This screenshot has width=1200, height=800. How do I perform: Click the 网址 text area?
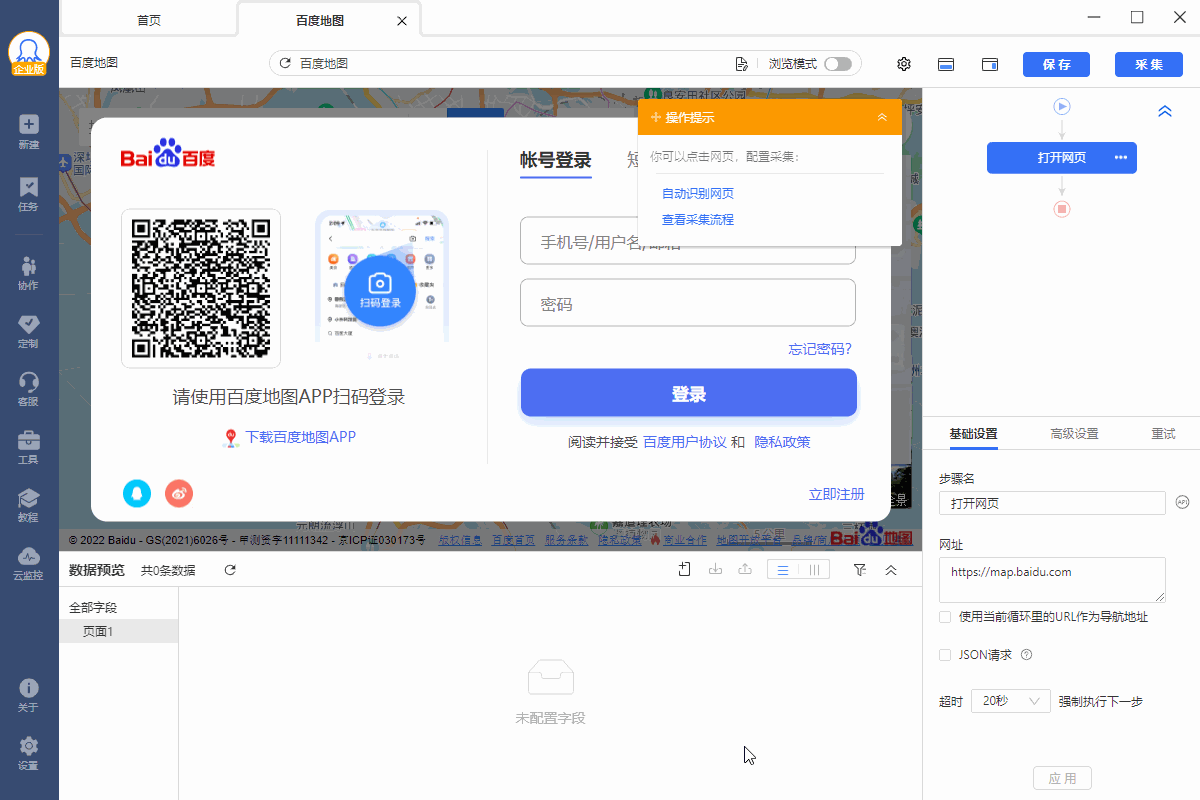pyautogui.click(x=1052, y=580)
